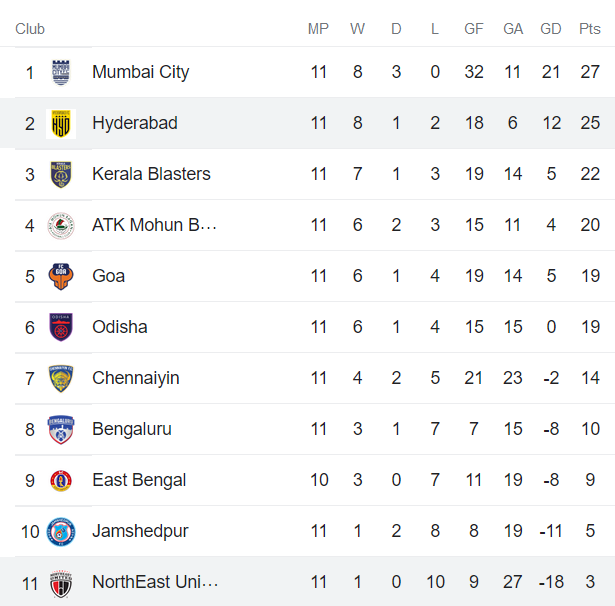Screen dimensions: 615x606
Task: Click the Jamshedpur club crest
Action: [x=62, y=531]
